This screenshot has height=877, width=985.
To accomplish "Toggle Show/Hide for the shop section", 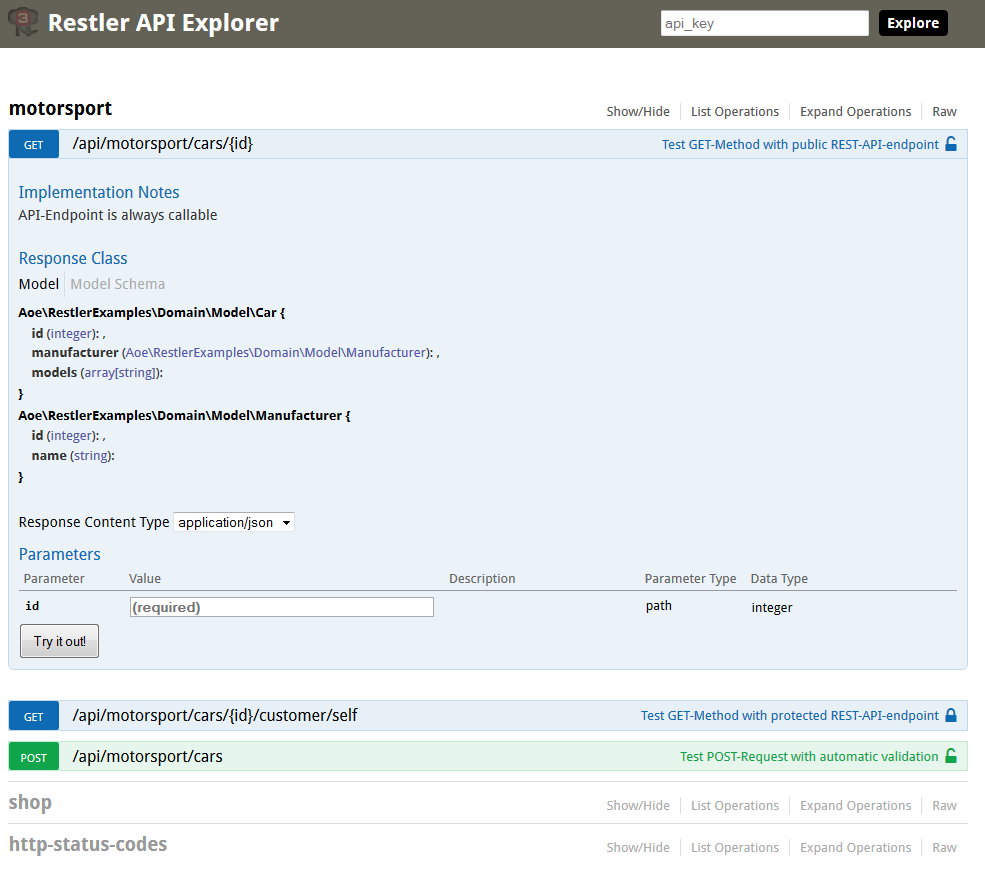I will coord(637,805).
